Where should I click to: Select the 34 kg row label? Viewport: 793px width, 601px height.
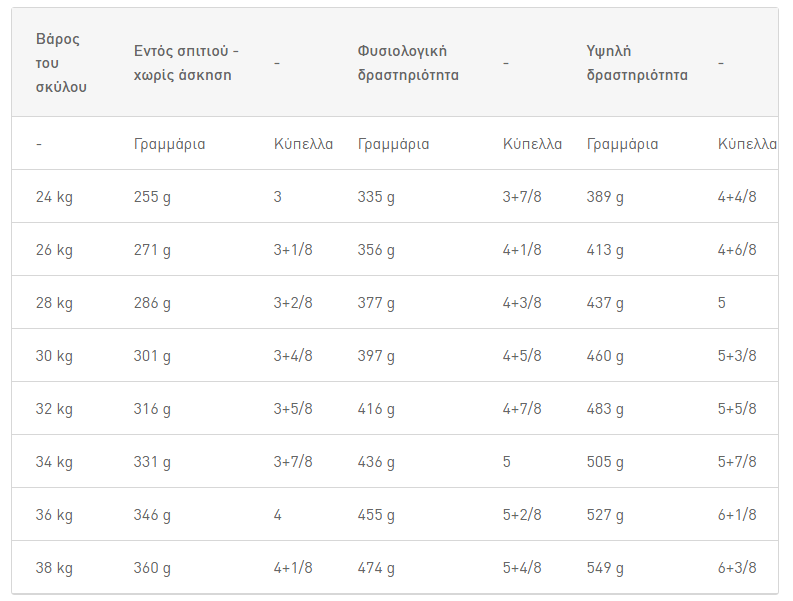point(54,462)
